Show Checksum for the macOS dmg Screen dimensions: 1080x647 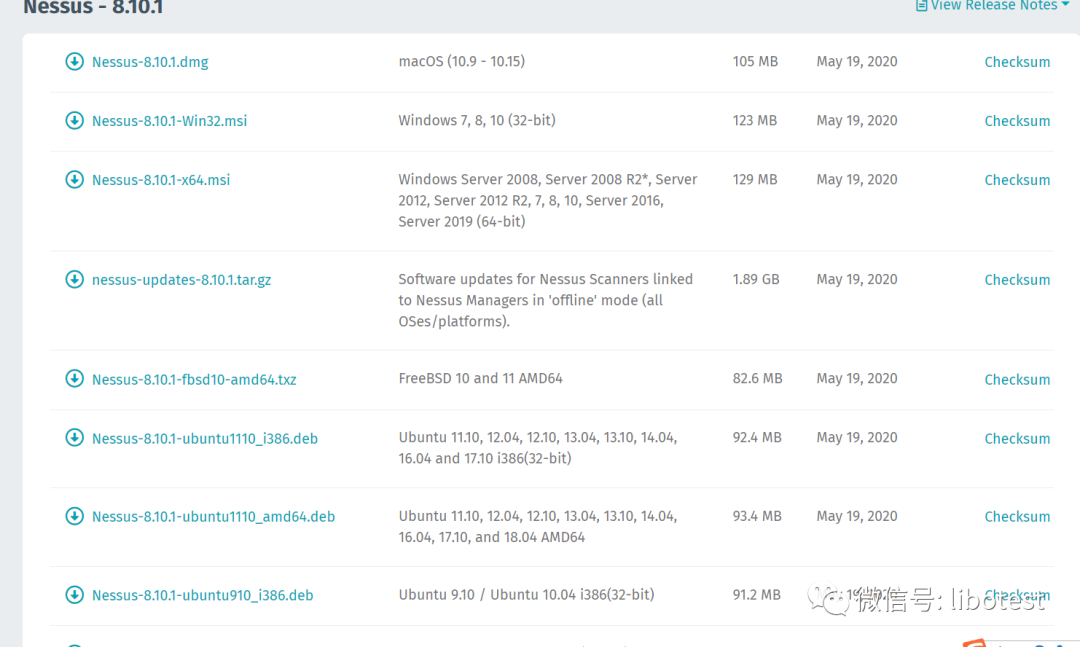(1017, 62)
